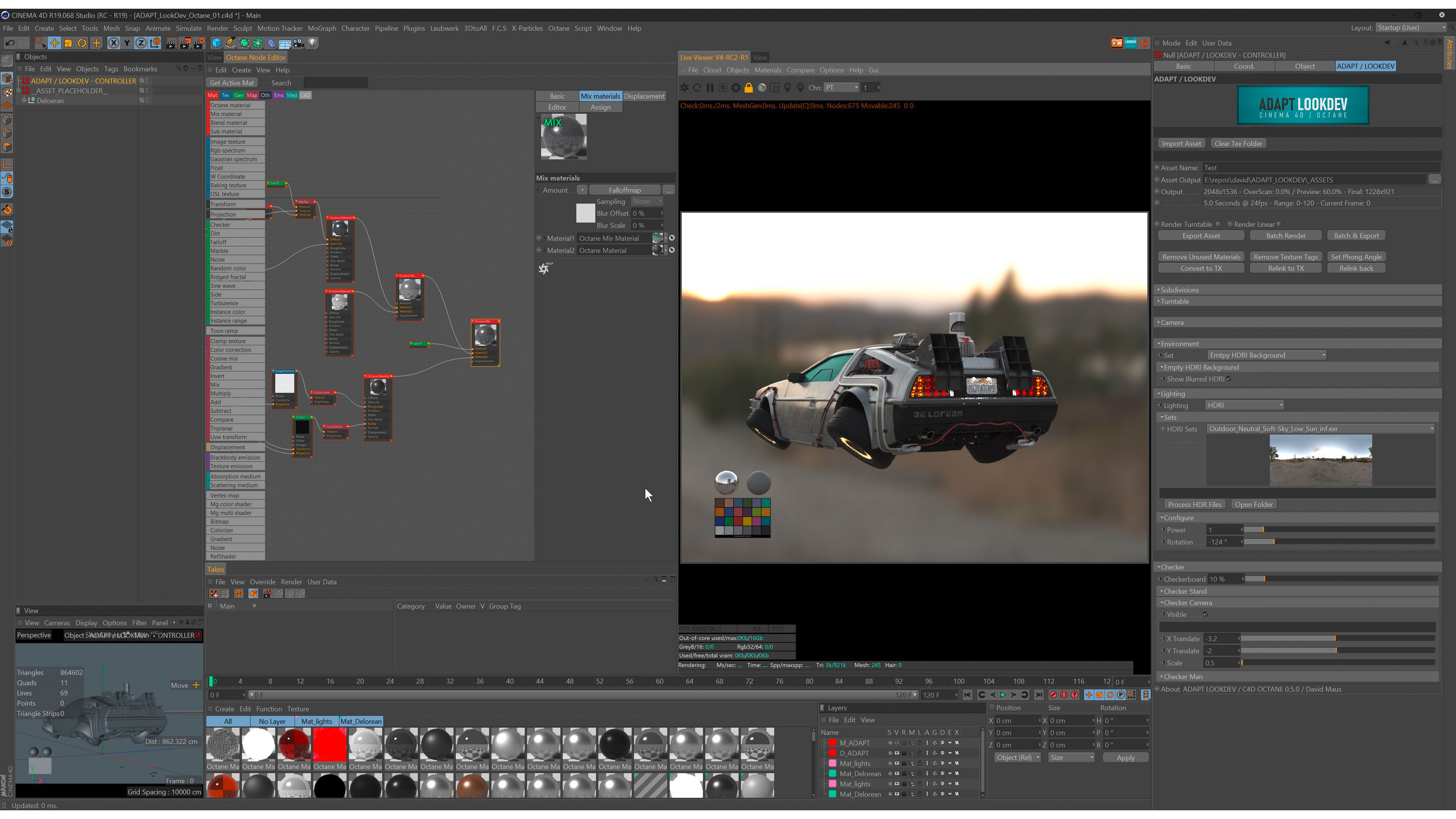Open the Lighting type dropdown showing HDRI
Screen dimensions: 1456x819
pyautogui.click(x=1244, y=406)
